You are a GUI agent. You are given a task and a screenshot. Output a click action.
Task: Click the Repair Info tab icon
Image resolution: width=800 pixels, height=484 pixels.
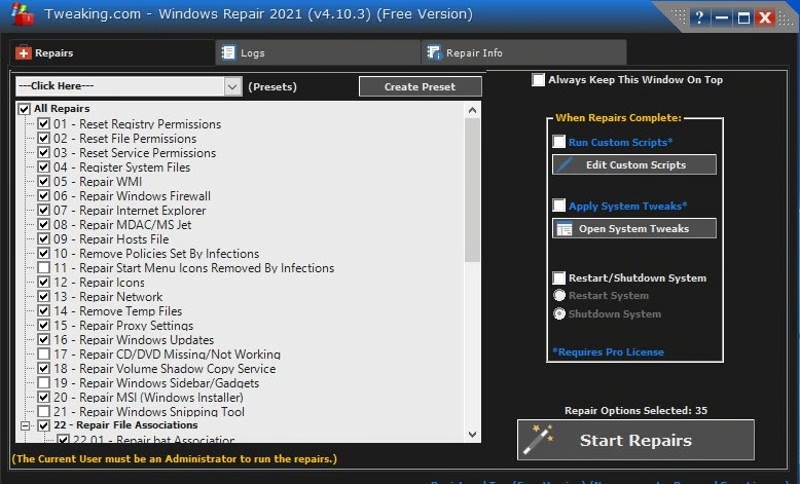pyautogui.click(x=434, y=53)
